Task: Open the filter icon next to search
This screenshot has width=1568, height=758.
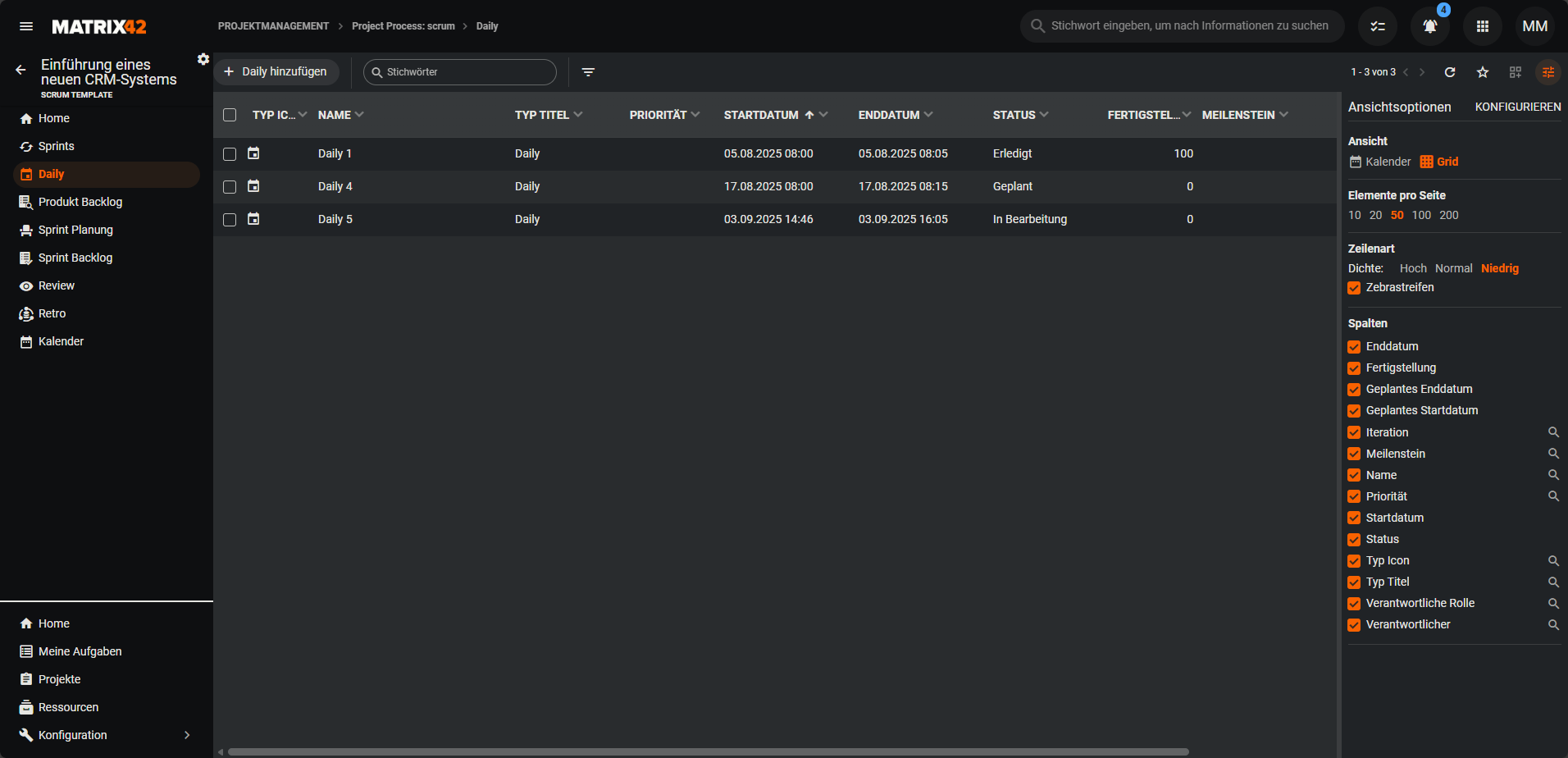Action: coord(588,72)
